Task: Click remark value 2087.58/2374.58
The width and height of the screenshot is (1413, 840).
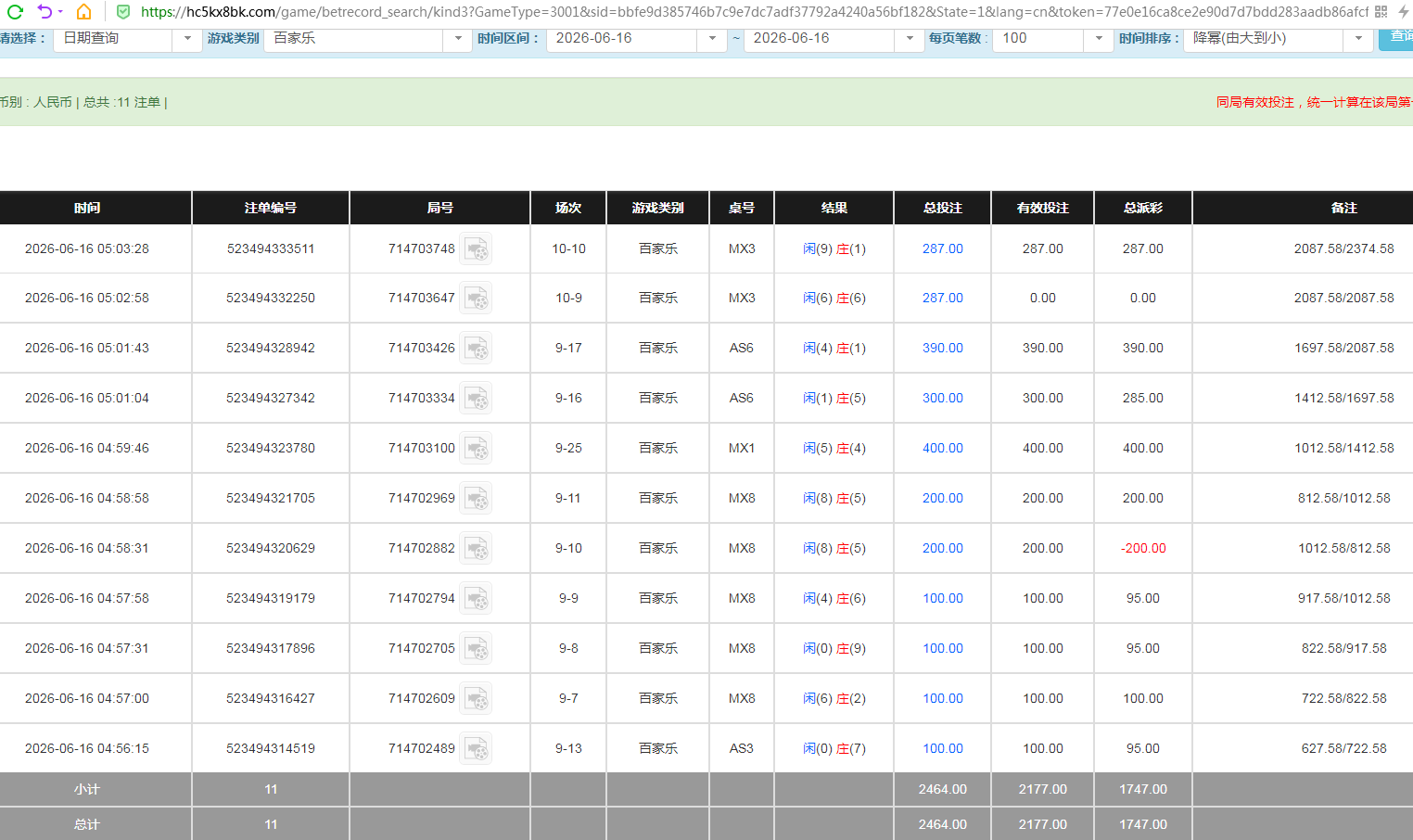Action: point(1344,248)
